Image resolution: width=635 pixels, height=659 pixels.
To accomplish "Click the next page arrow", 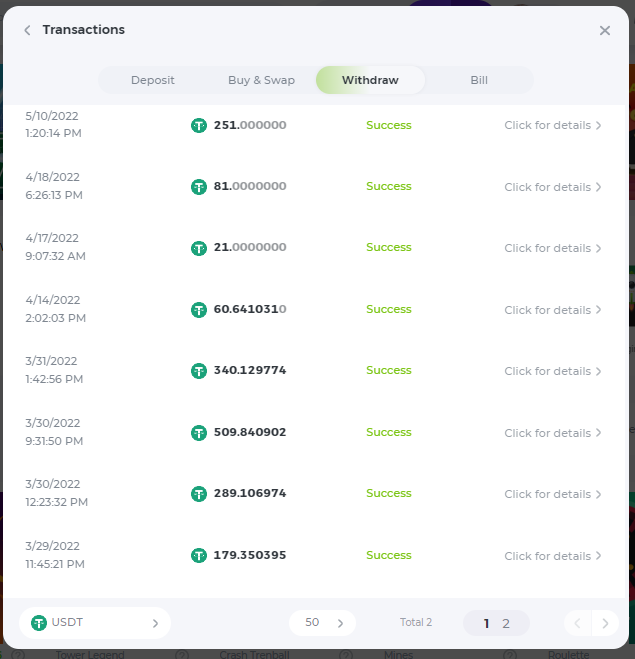I will coord(605,624).
